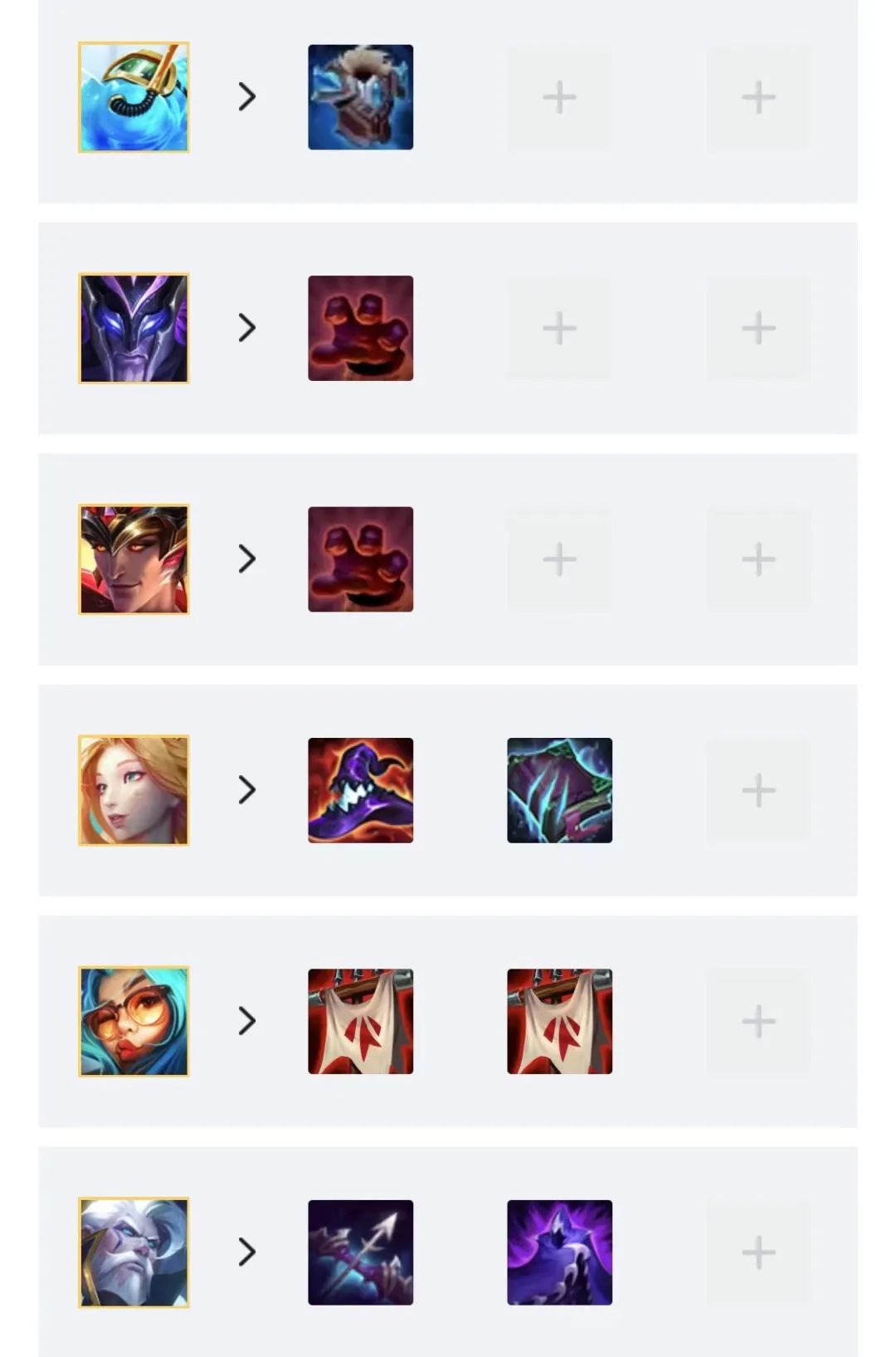Screen dimensions: 896x1357
Task: Add second item for snorkel blob champion
Action: pyautogui.click(x=560, y=97)
